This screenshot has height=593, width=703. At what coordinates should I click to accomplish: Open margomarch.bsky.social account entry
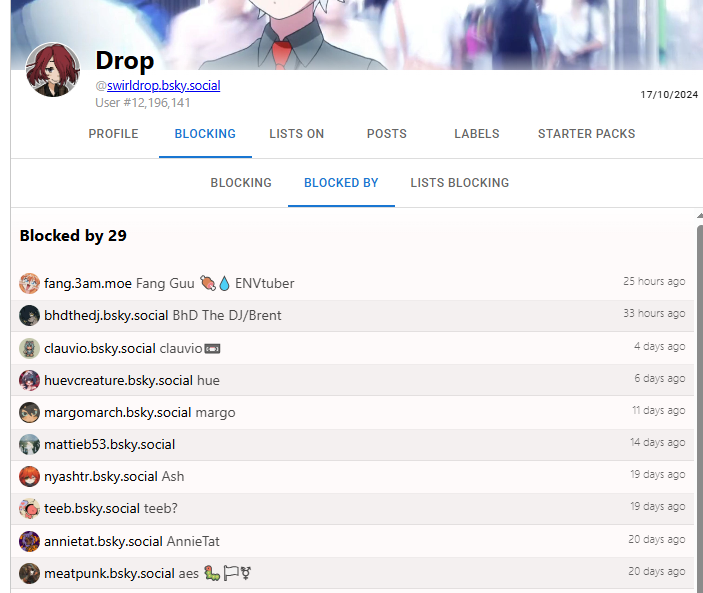[x=352, y=412]
